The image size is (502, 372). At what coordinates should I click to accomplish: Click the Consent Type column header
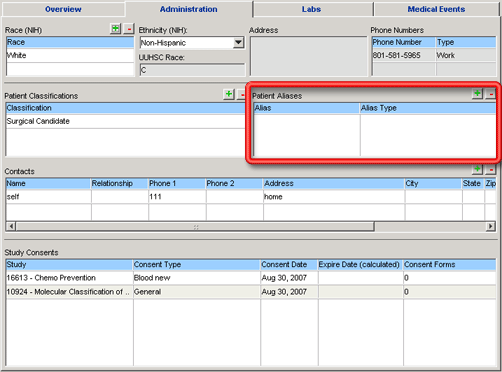point(197,265)
